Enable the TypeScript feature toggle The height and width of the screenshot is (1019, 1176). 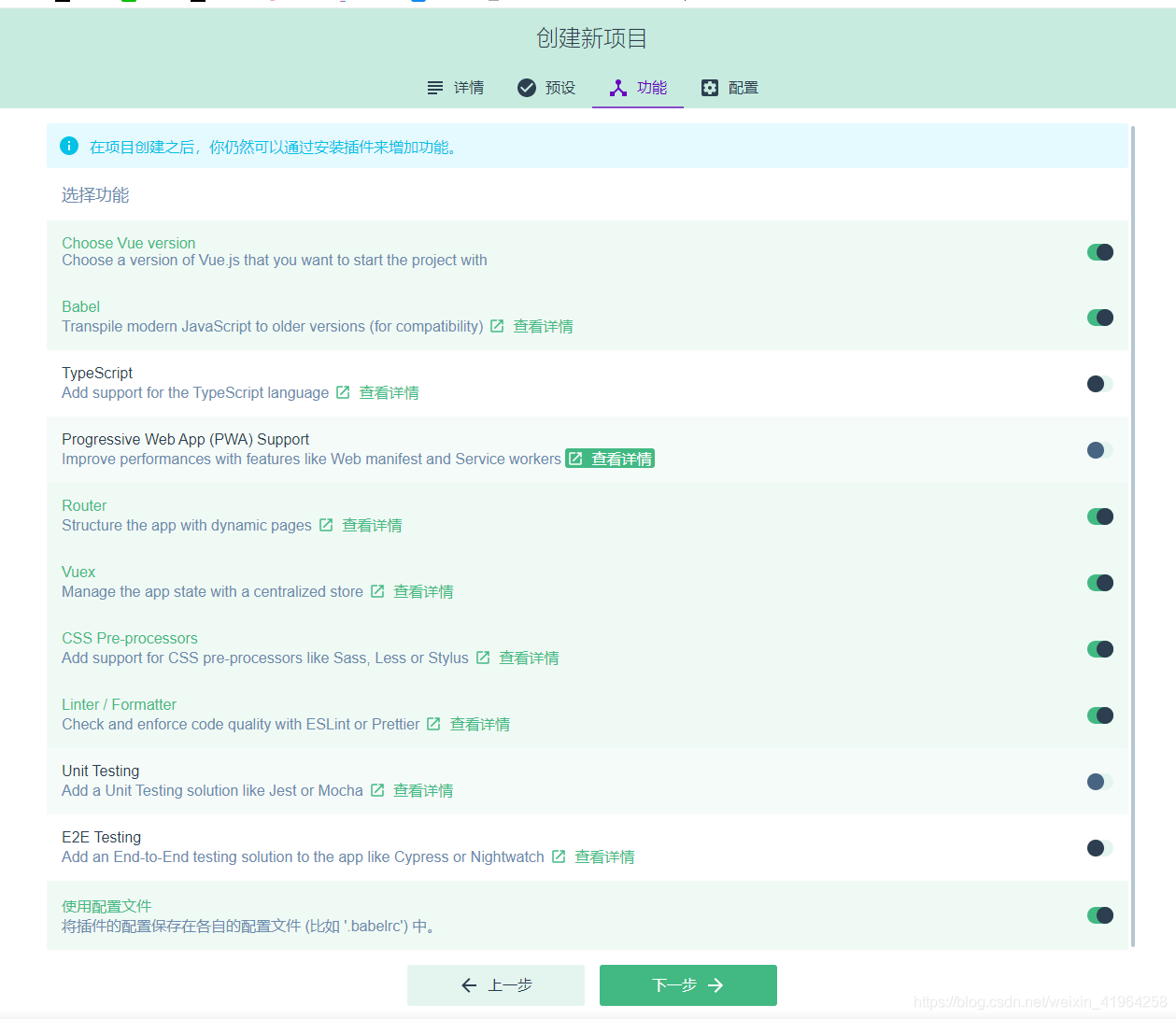1099,383
